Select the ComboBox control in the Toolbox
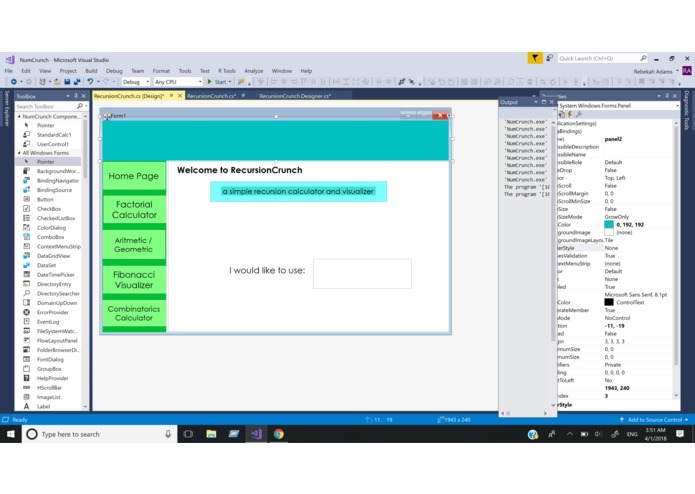This screenshot has height=494, width=695. click(x=49, y=237)
